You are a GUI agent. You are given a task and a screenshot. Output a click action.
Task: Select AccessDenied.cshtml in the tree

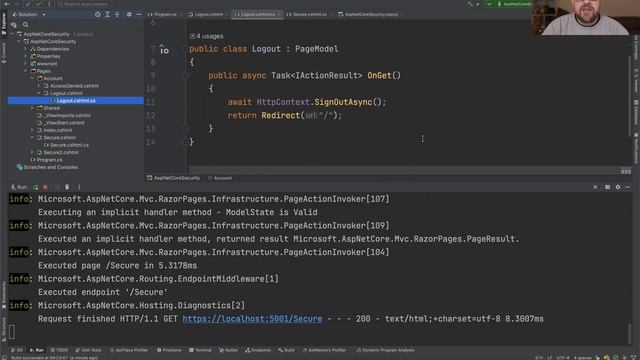click(74, 86)
